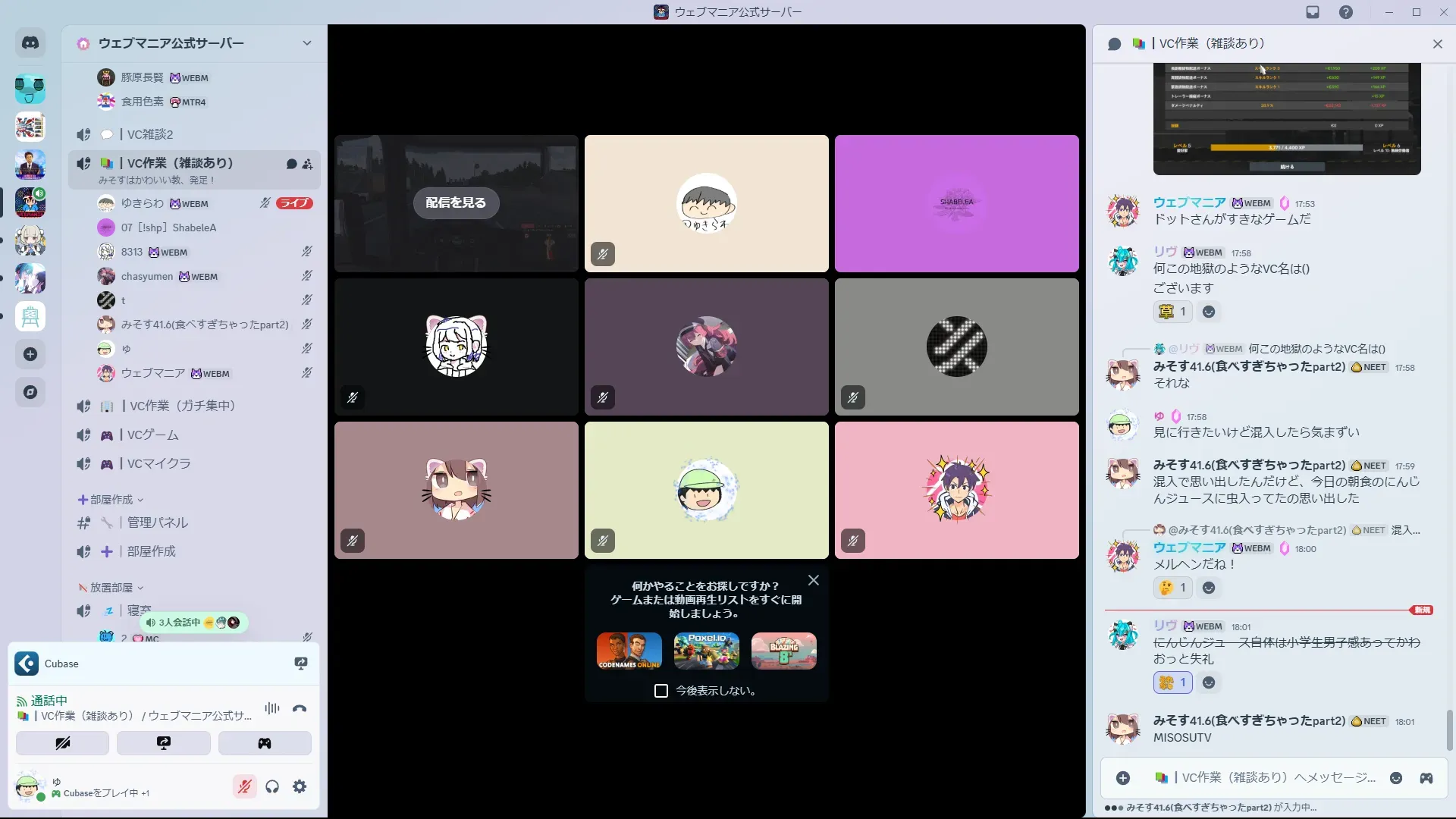Open the discover servers compass icon
Viewport: 1456px width, 819px height.
click(30, 392)
